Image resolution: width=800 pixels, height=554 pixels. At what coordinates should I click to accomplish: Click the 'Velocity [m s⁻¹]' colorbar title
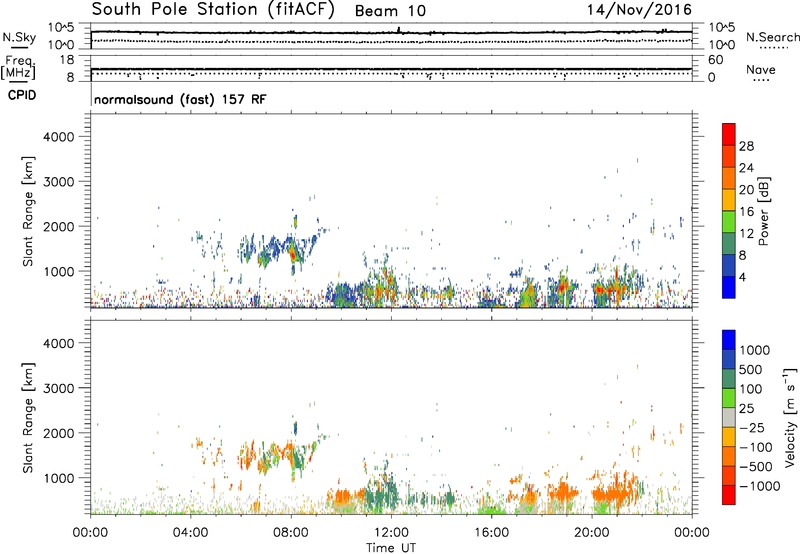pyautogui.click(x=790, y=417)
